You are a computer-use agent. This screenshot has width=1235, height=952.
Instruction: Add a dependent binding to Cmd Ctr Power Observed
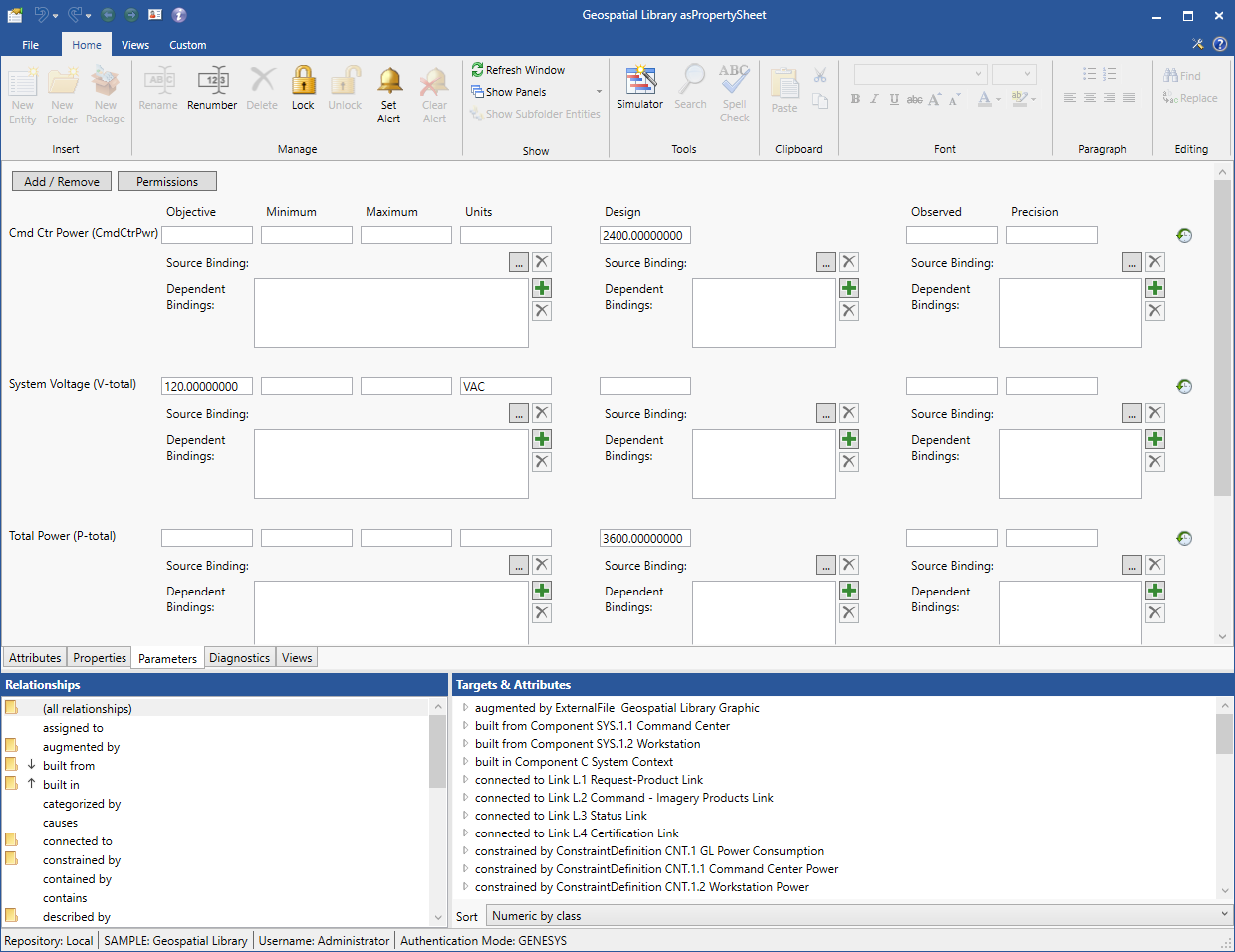pos(1155,288)
